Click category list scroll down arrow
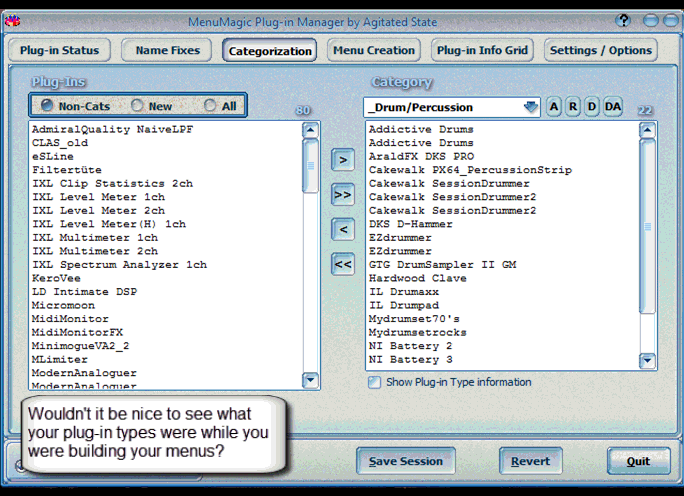 (647, 361)
